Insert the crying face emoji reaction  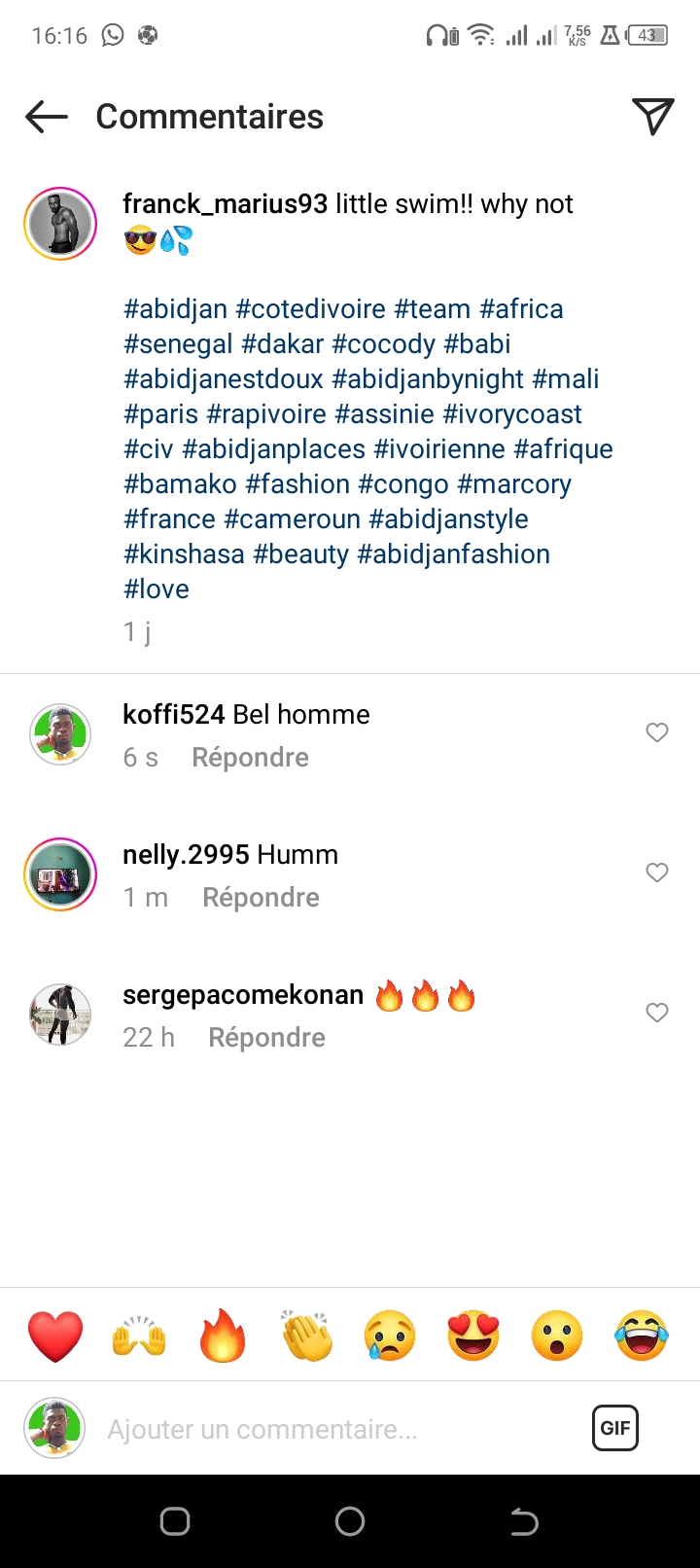(x=390, y=1336)
